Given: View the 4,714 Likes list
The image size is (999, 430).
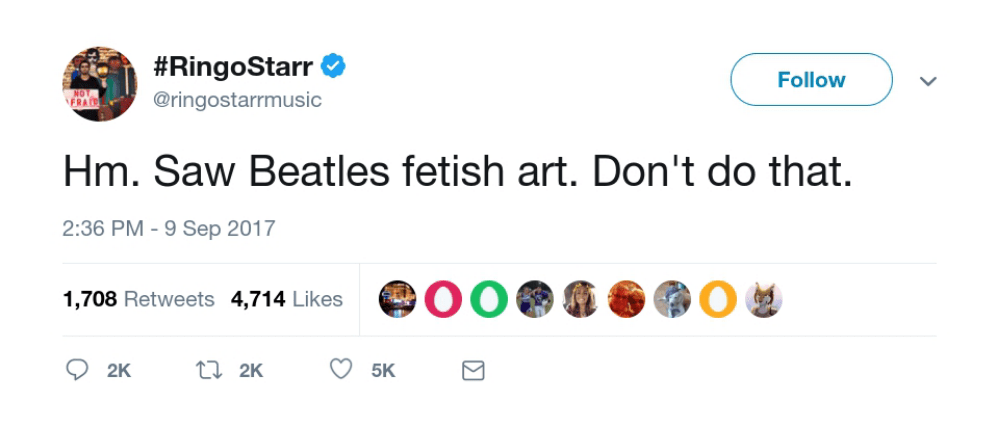Looking at the screenshot, I should [286, 299].
